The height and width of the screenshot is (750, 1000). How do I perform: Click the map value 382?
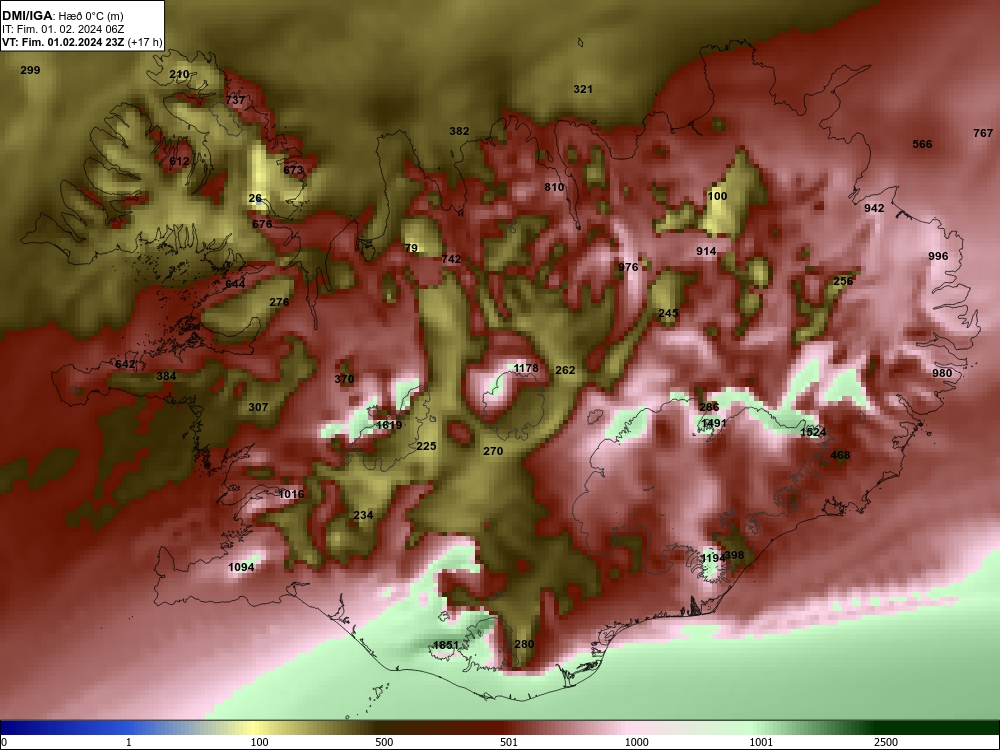(x=459, y=131)
